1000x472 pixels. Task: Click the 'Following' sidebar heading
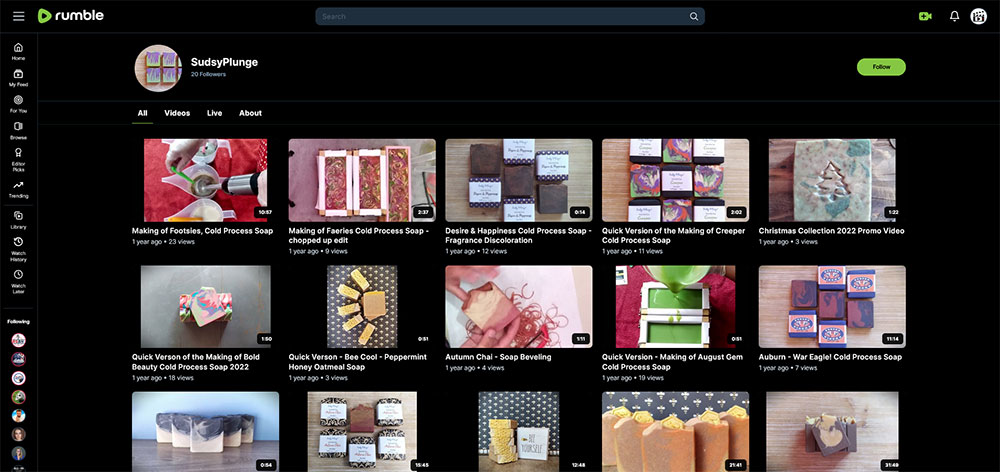click(x=18, y=321)
